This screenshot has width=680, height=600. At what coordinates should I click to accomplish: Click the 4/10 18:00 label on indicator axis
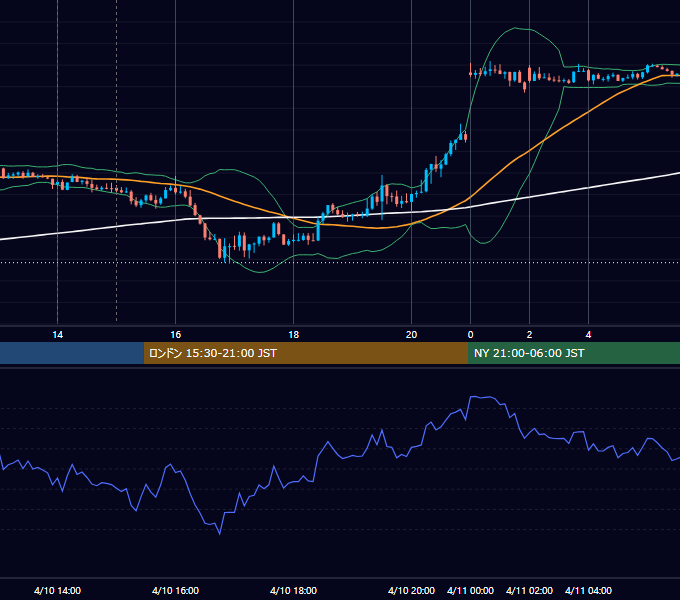coord(294,590)
